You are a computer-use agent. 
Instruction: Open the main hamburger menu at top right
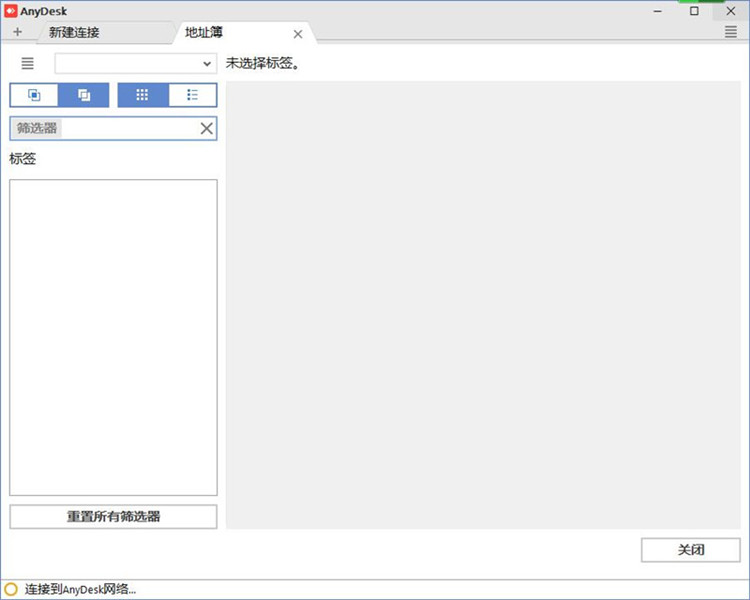tap(730, 32)
